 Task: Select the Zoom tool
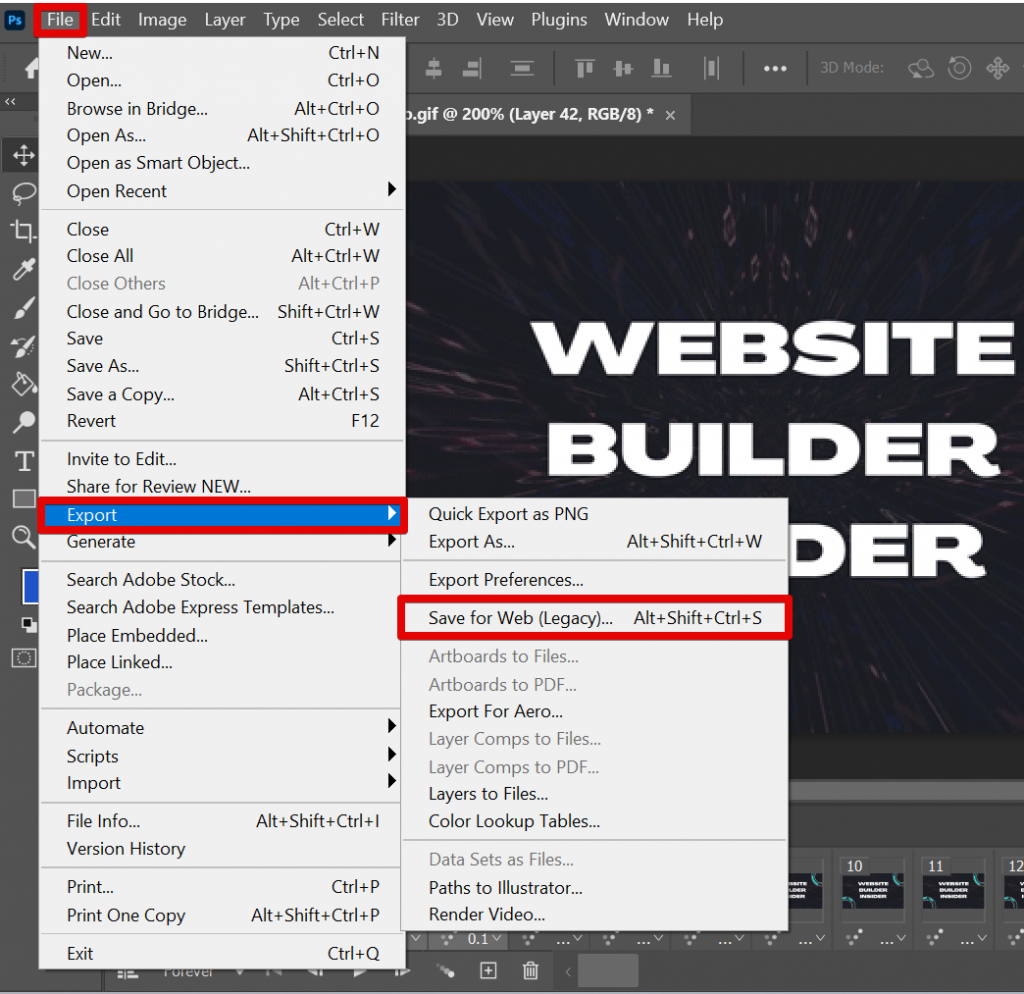tap(24, 537)
